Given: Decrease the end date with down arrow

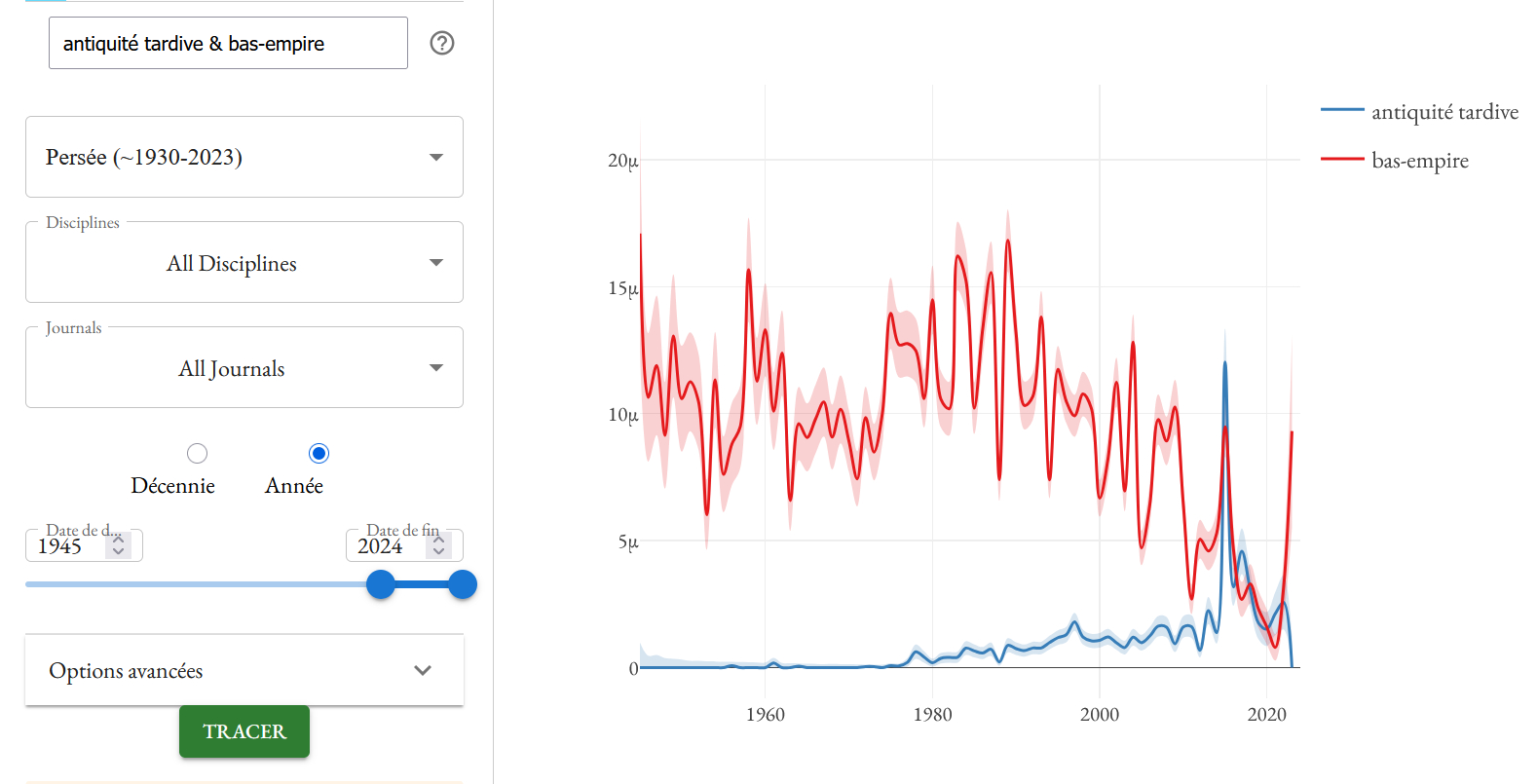Looking at the screenshot, I should (x=438, y=552).
